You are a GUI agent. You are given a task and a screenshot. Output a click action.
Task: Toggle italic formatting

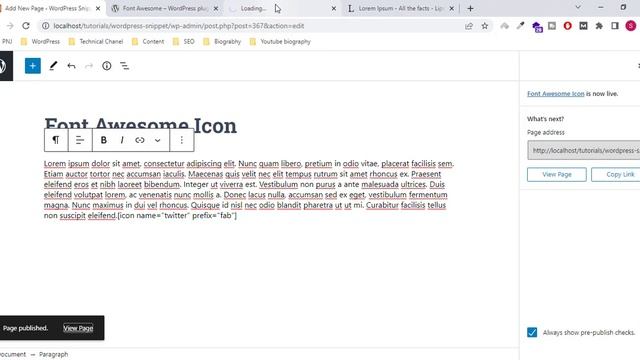[x=122, y=140]
